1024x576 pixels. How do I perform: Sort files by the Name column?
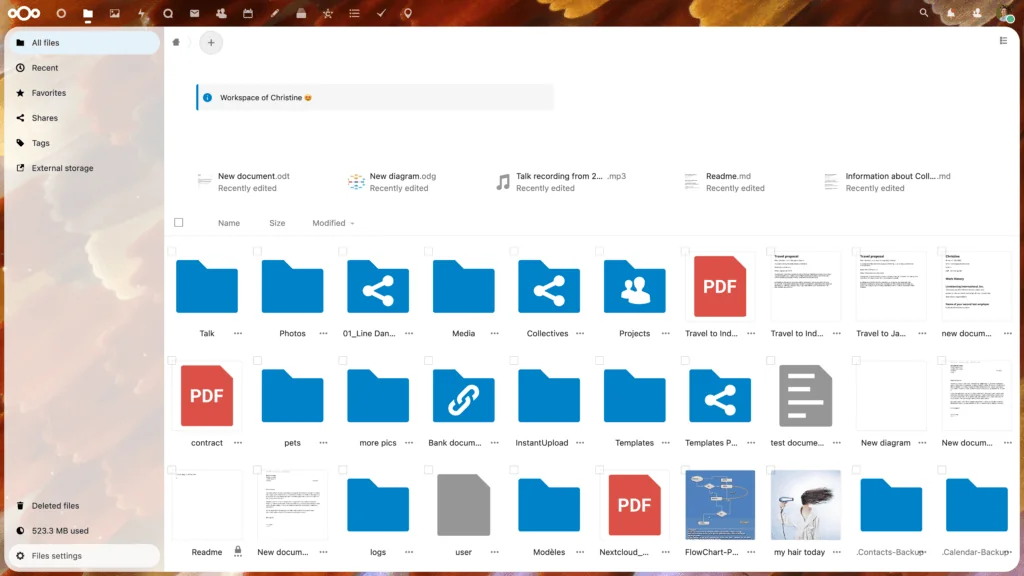point(229,223)
